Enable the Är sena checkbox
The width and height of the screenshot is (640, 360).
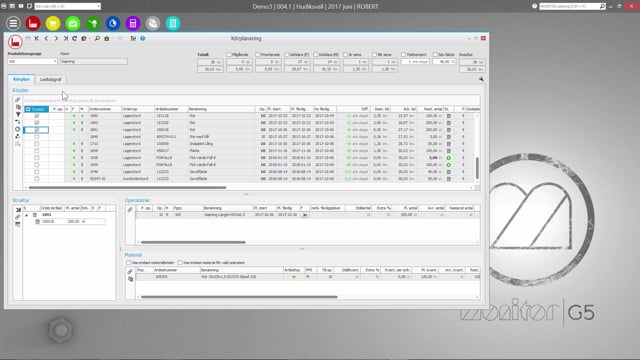(346, 54)
